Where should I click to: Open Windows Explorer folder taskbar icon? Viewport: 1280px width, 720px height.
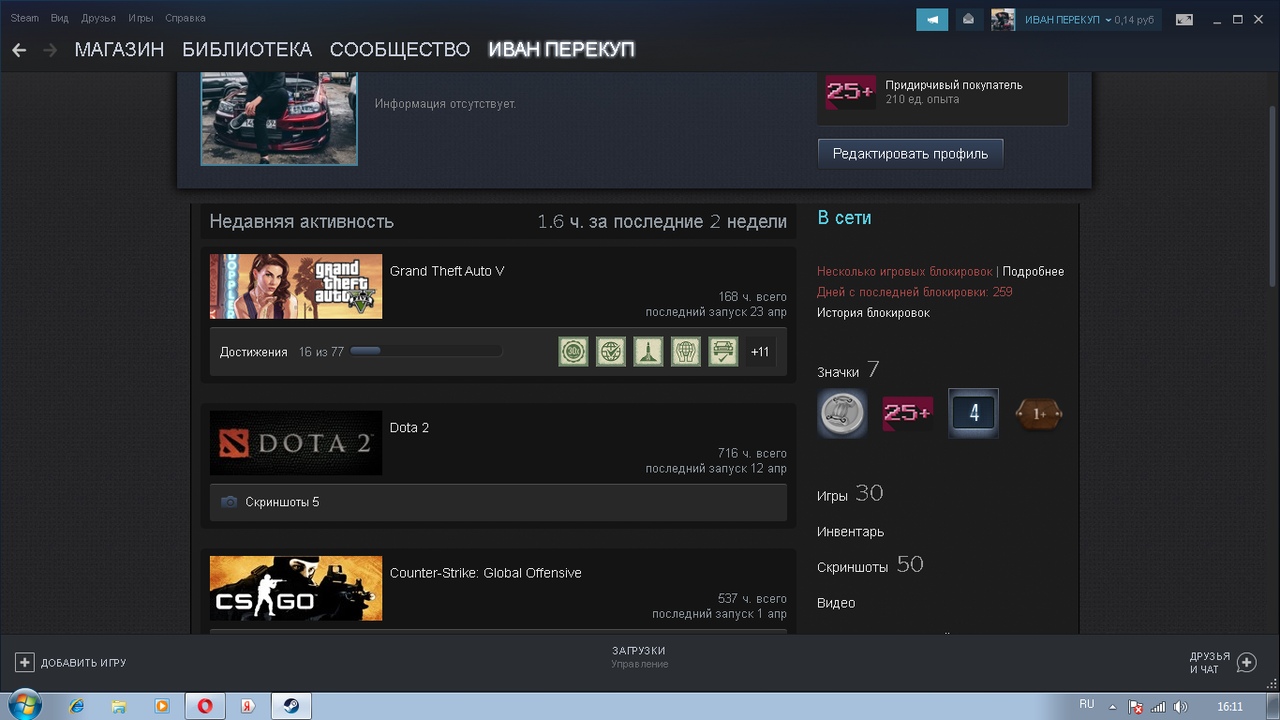point(118,706)
